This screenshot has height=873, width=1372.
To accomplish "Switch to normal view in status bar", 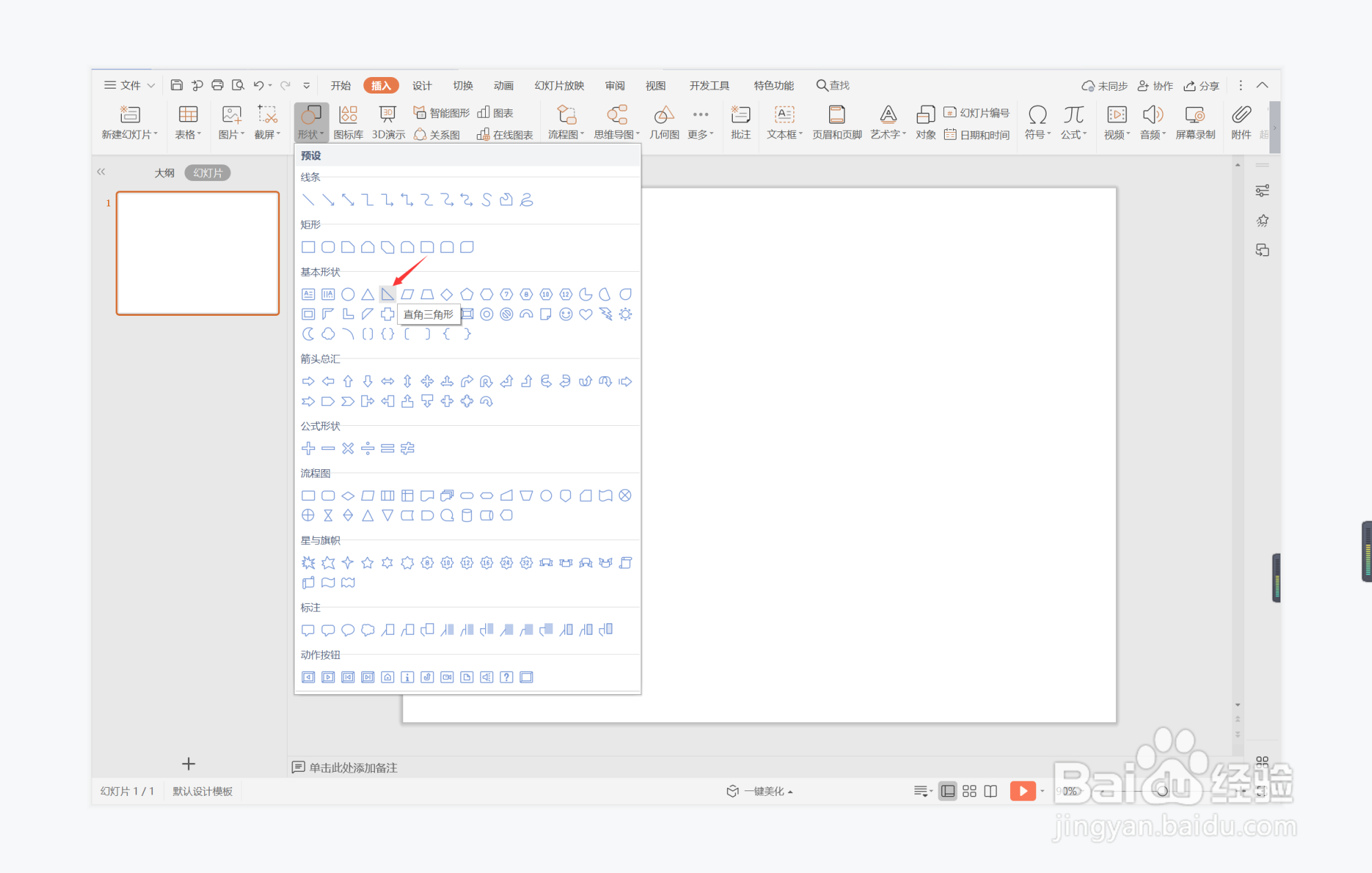I will click(x=947, y=791).
